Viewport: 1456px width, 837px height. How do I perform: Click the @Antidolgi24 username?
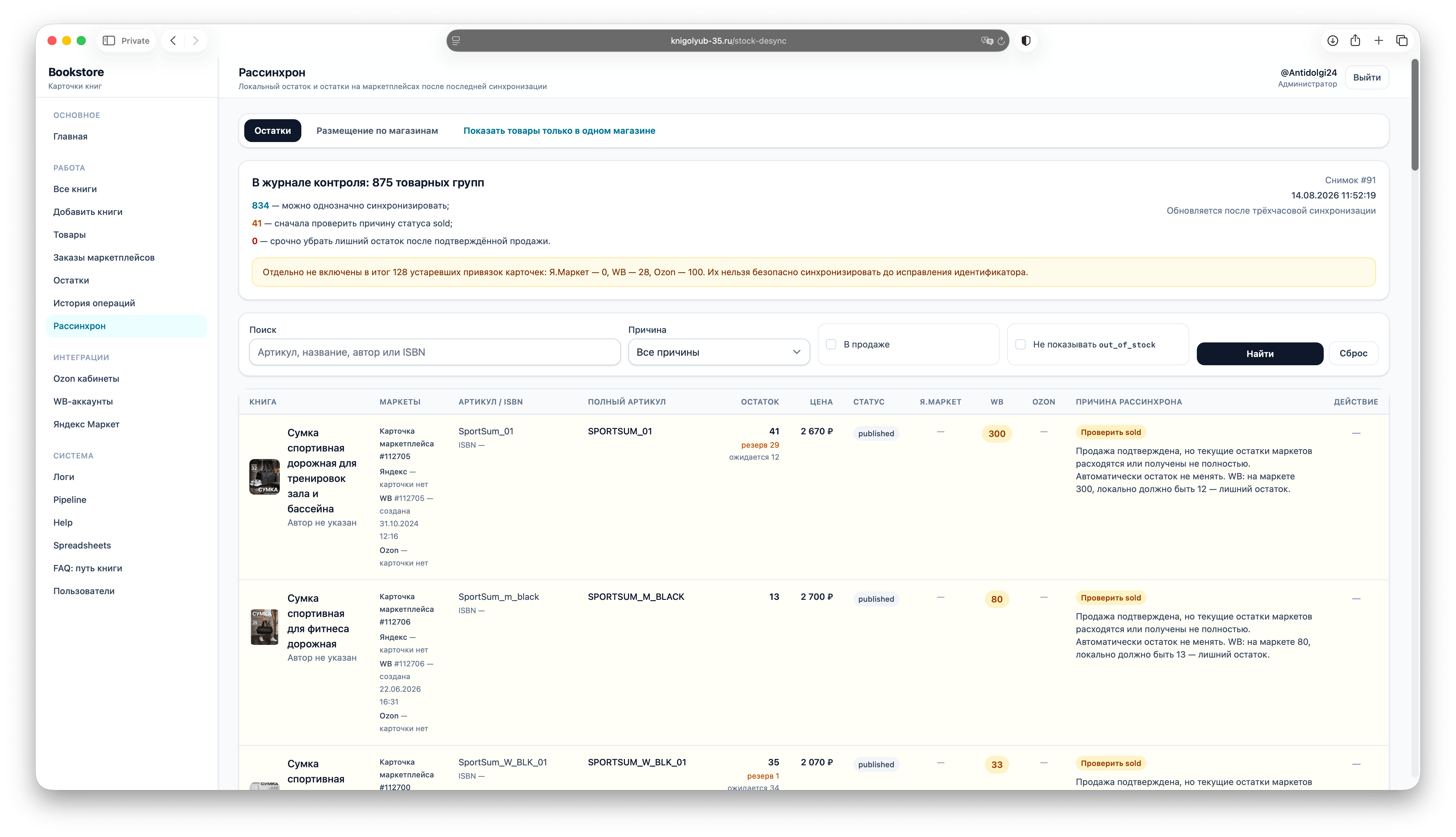[x=1308, y=72]
